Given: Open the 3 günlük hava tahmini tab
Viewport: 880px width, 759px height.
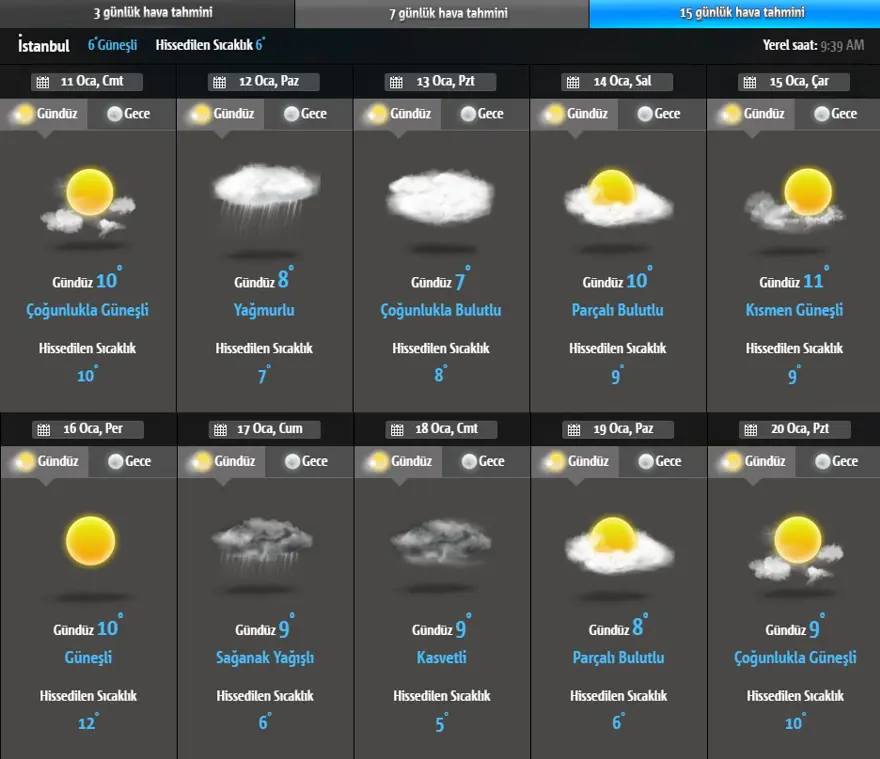Looking at the screenshot, I should (147, 13).
